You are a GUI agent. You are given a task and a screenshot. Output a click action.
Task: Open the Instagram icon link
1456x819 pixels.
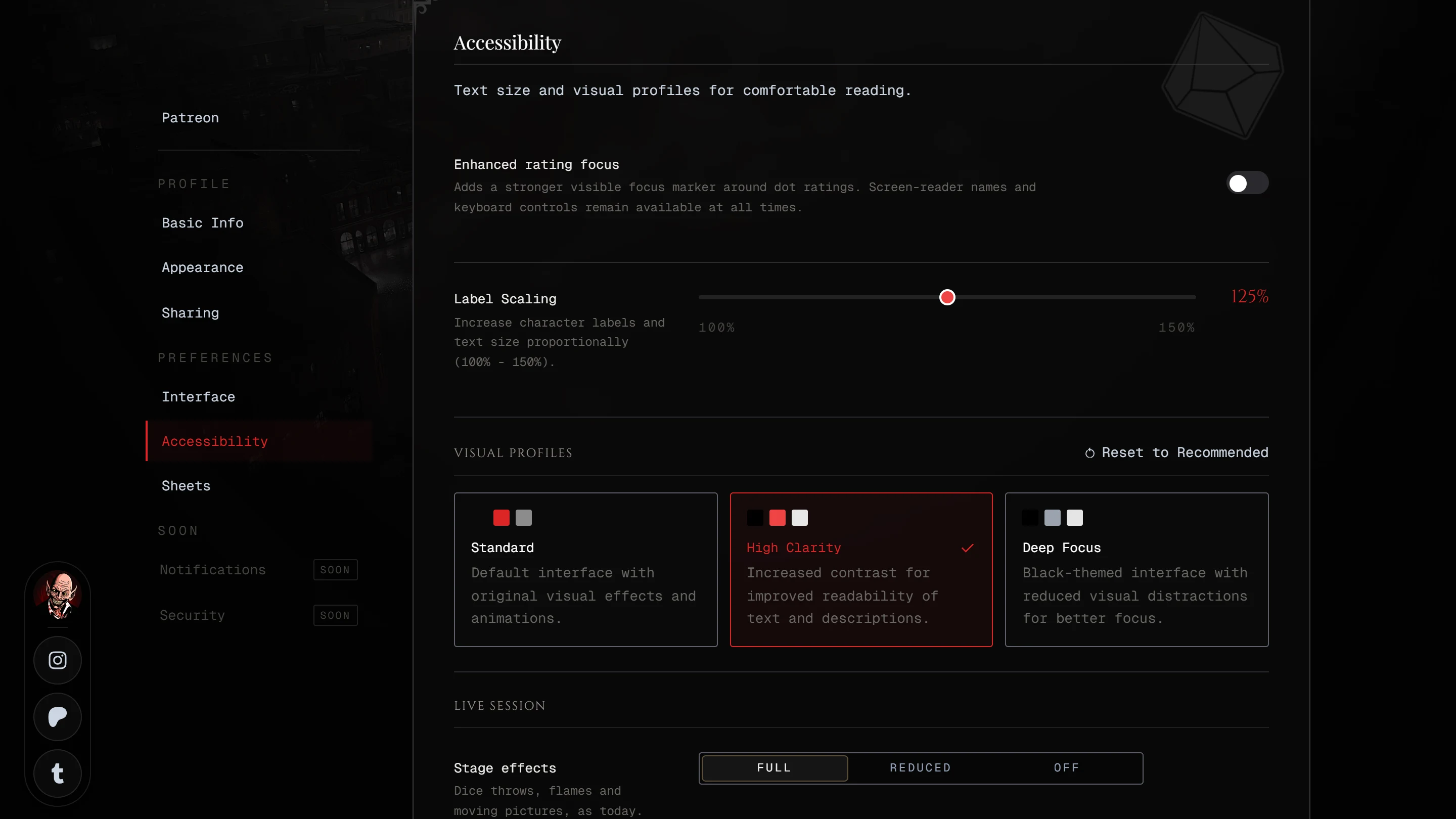pyautogui.click(x=58, y=660)
